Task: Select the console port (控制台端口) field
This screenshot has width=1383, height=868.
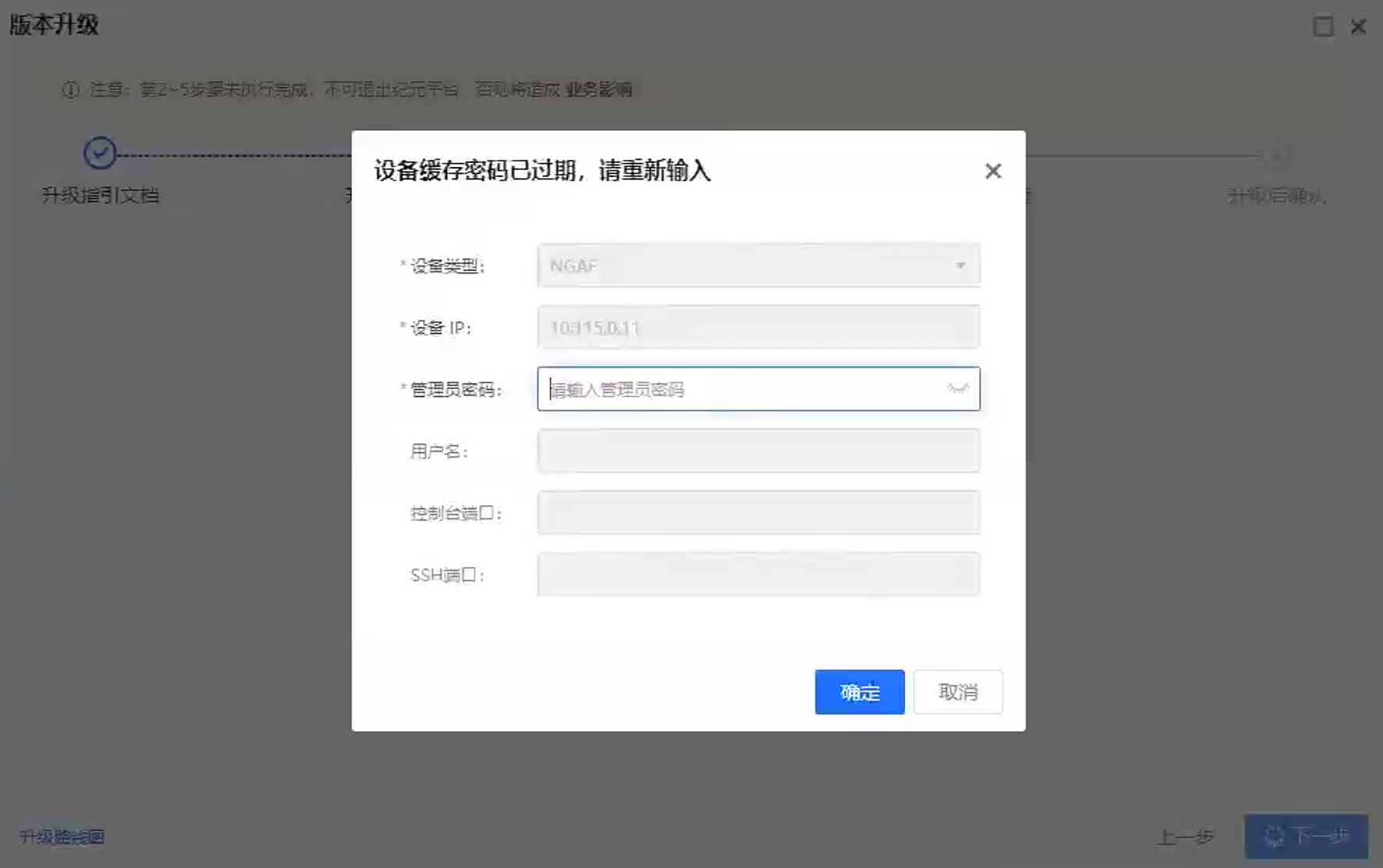Action: point(757,512)
